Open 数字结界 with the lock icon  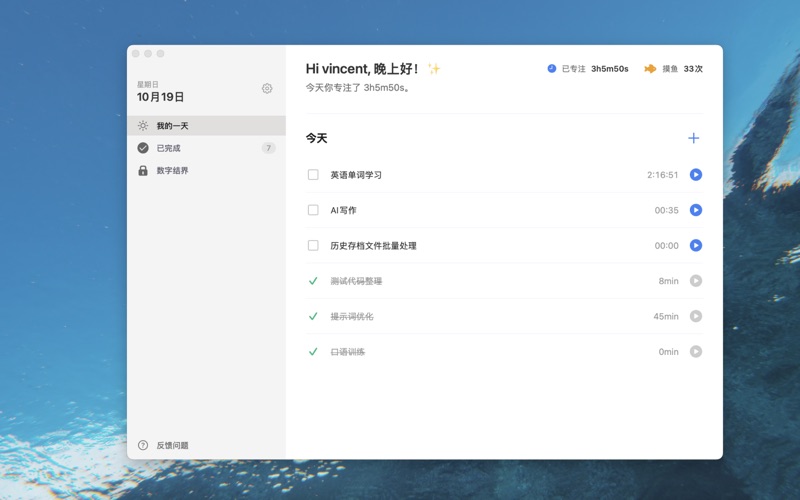coord(172,171)
